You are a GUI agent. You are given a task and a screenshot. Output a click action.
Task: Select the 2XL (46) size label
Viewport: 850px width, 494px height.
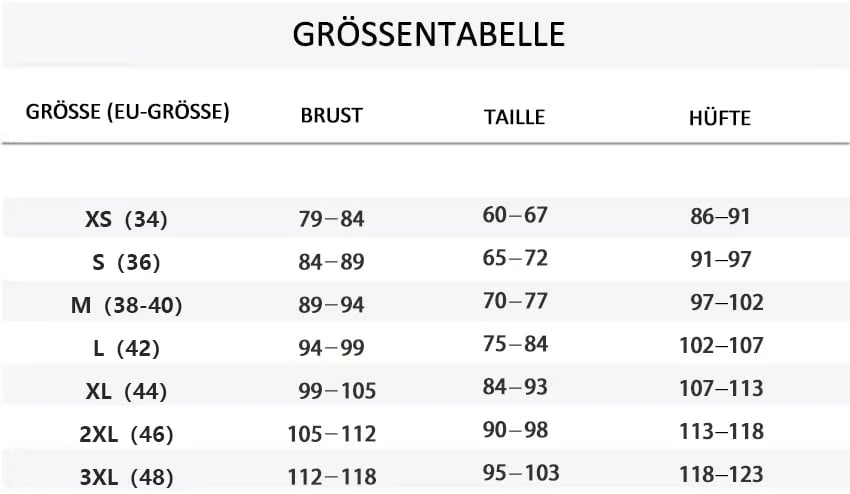coord(126,434)
